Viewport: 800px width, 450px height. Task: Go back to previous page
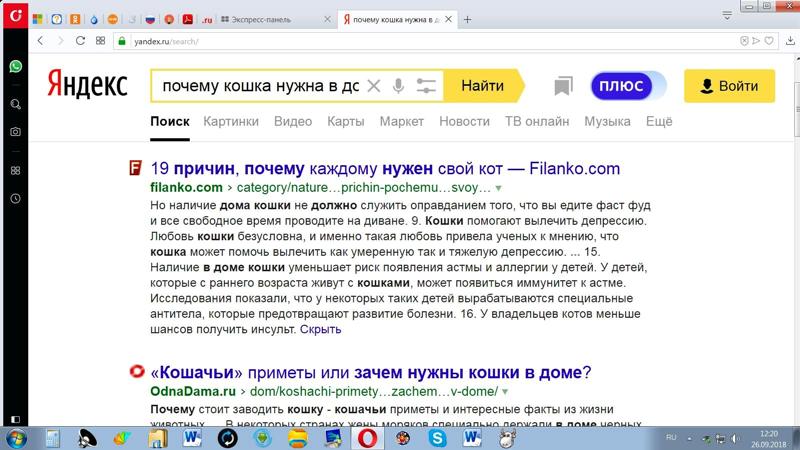point(40,41)
